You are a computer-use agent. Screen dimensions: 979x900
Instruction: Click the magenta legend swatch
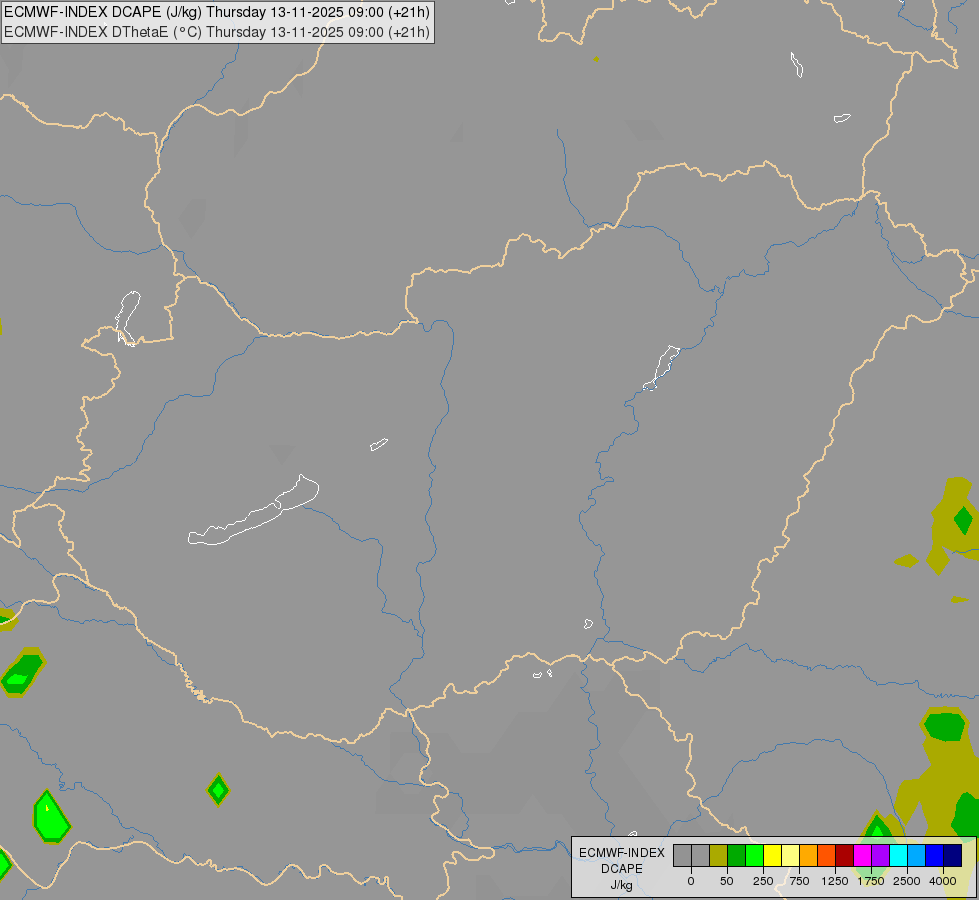pos(862,856)
